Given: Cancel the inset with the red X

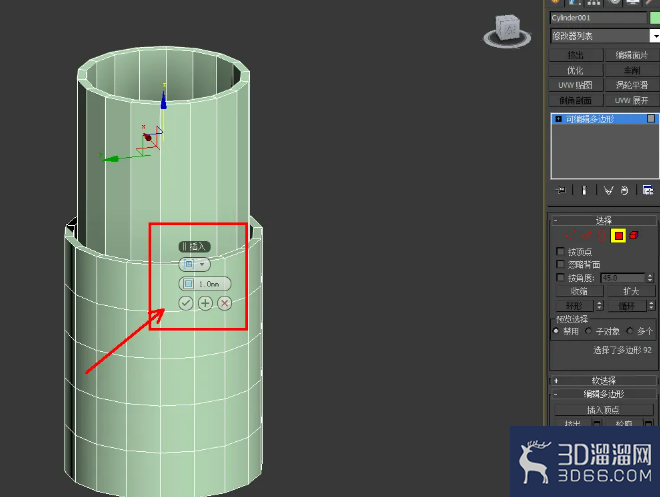Looking at the screenshot, I should pyautogui.click(x=224, y=303).
